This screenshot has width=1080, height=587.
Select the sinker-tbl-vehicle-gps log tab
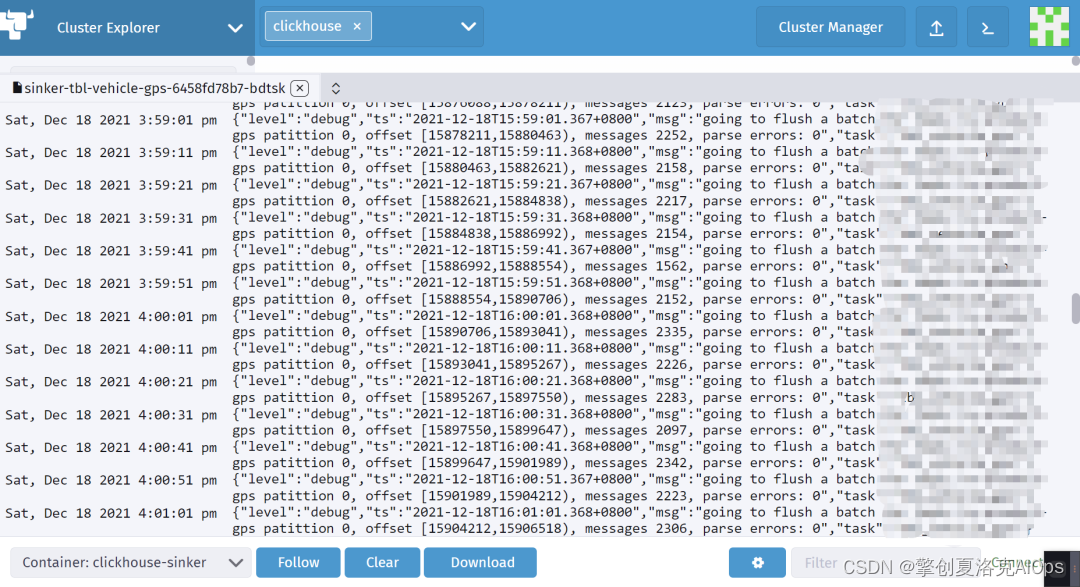154,88
